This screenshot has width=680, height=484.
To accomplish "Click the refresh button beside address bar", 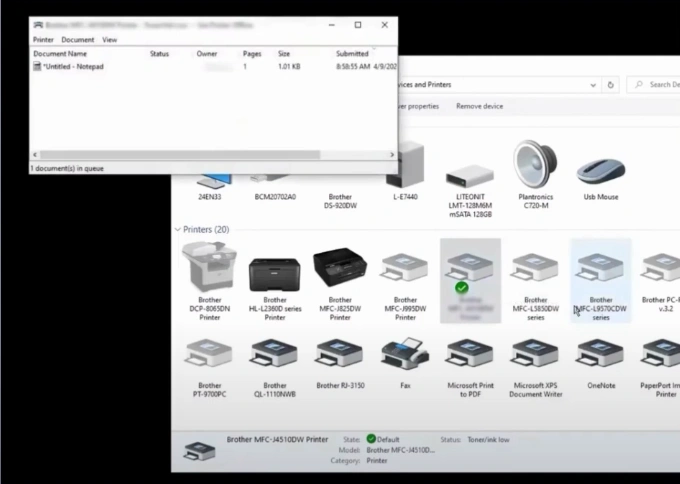I will (611, 85).
